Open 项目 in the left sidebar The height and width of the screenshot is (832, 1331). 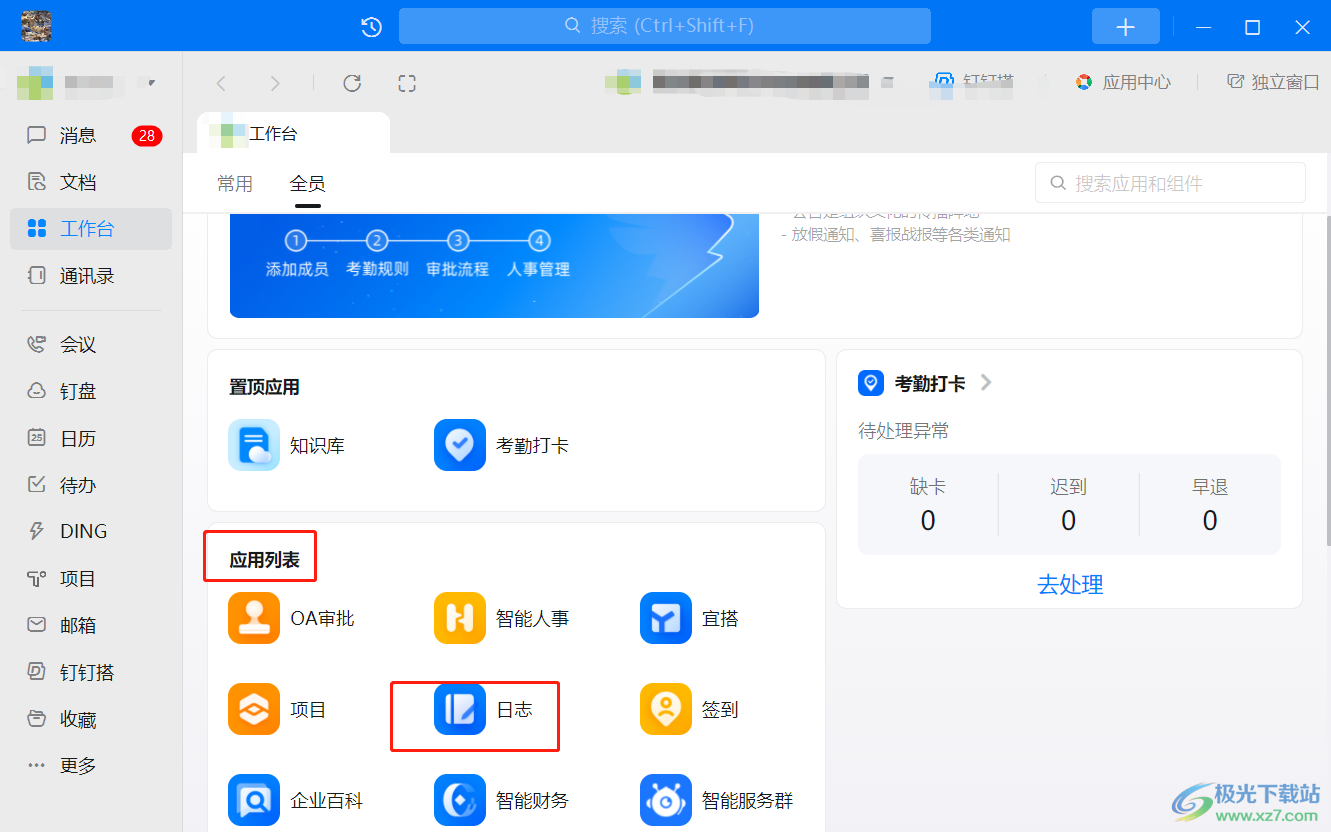pyautogui.click(x=90, y=579)
